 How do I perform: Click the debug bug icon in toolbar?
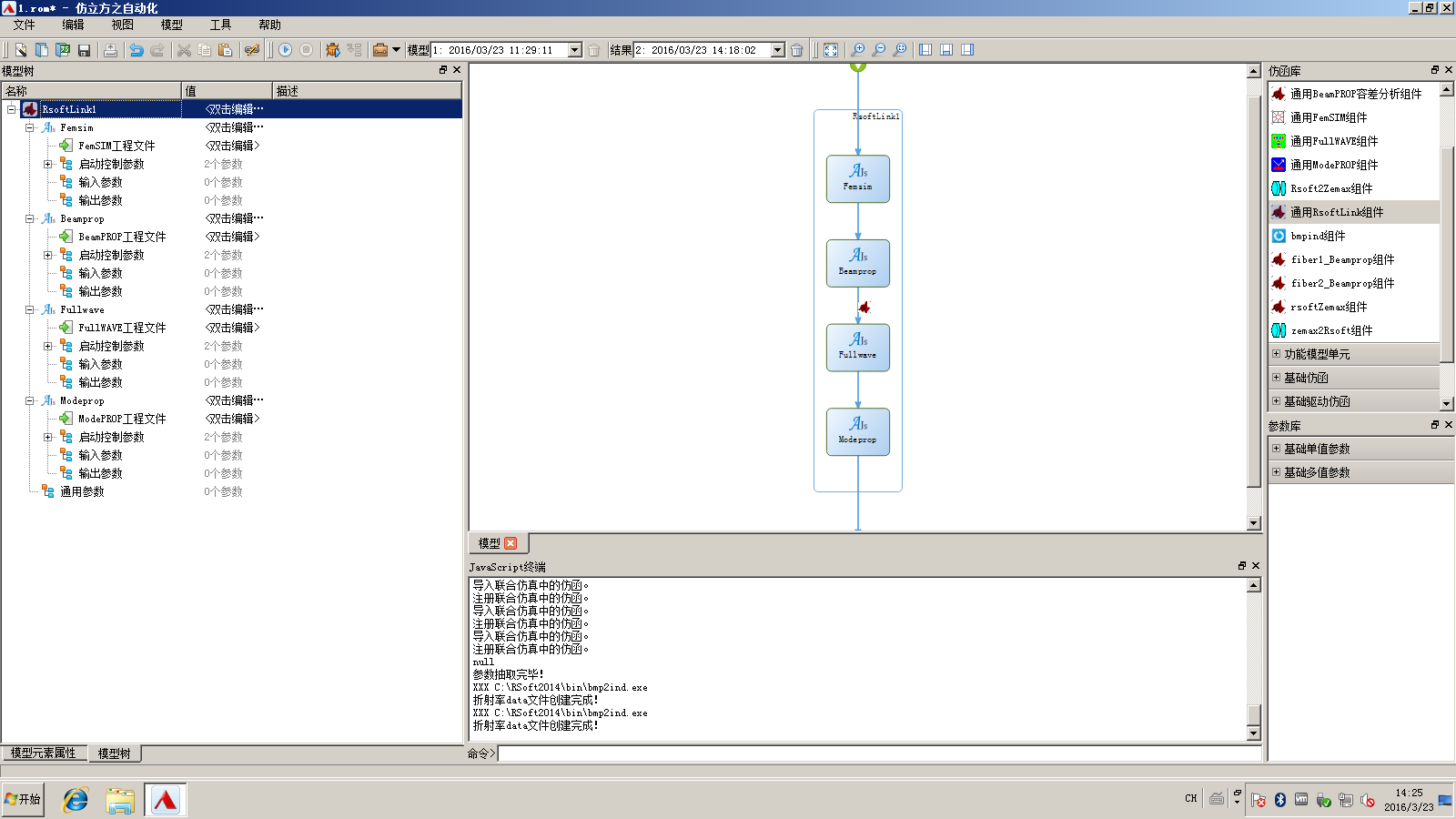tap(332, 50)
